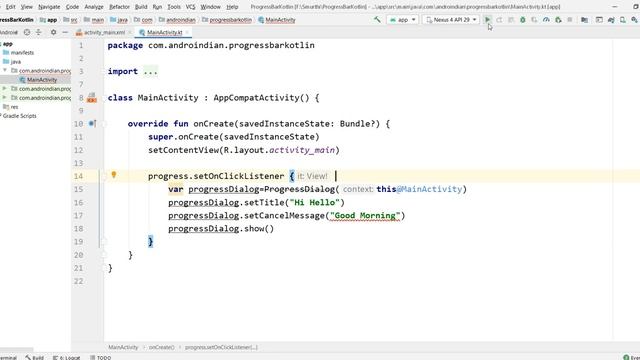Click the scroll-from-source target icon in Project panel

tap(27, 32)
